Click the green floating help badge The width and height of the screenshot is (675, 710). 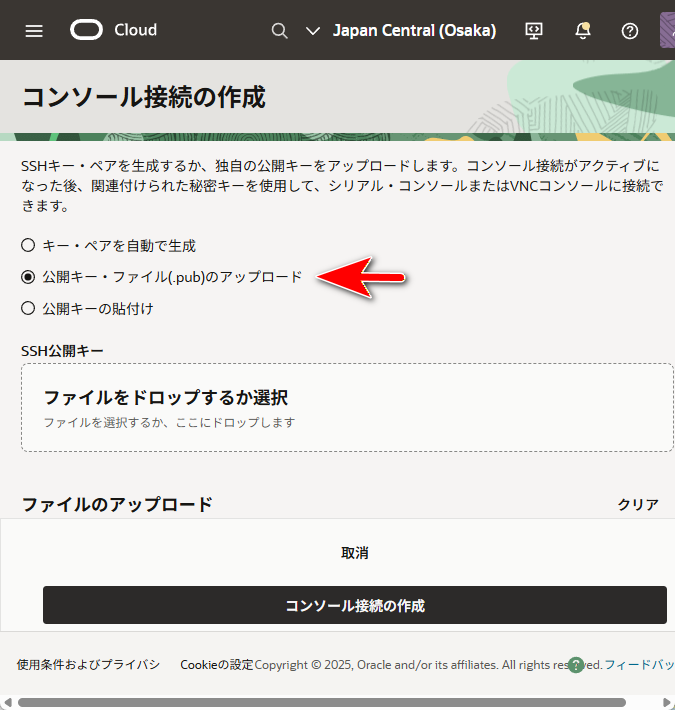click(575, 665)
